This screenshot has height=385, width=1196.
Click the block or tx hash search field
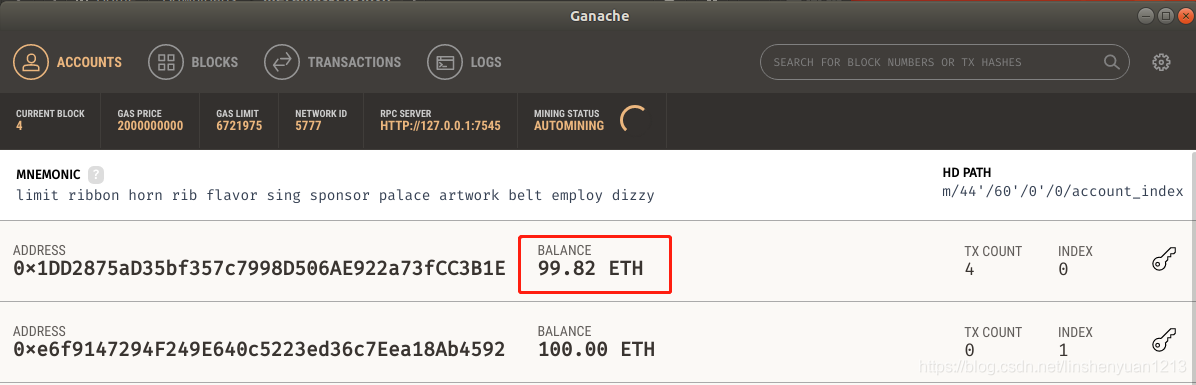(x=944, y=62)
